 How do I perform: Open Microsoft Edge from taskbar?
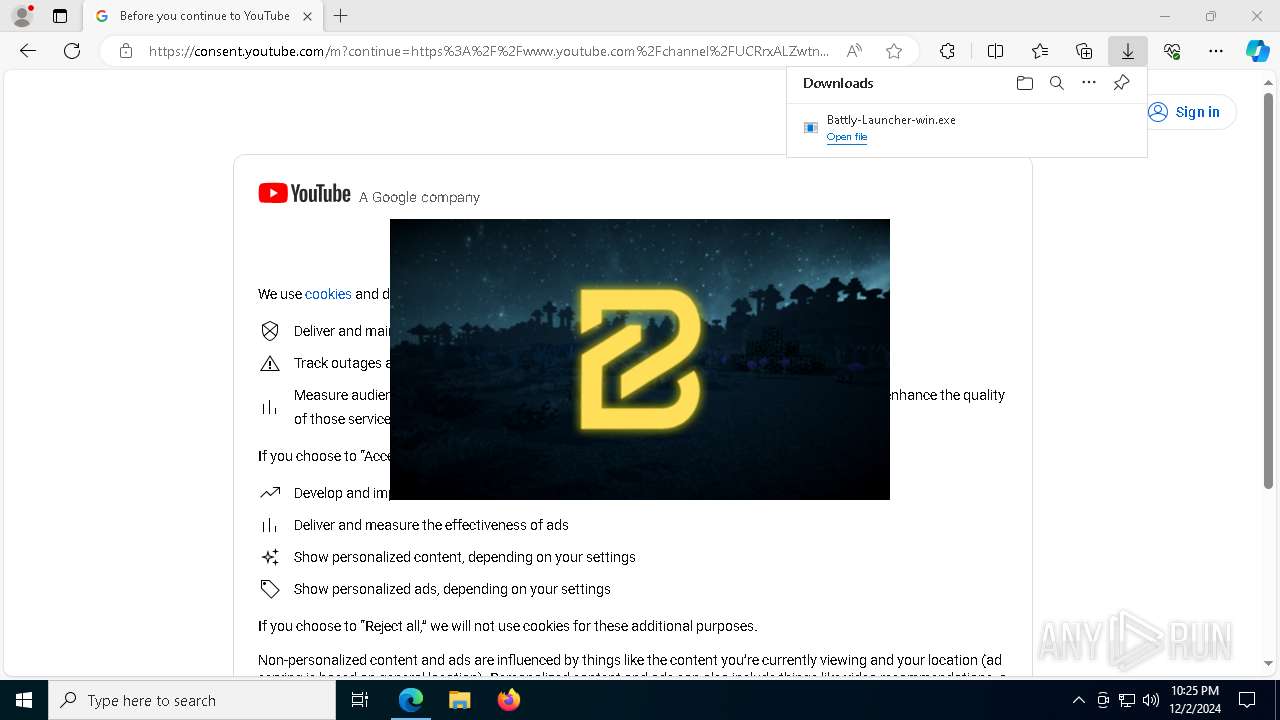click(x=411, y=700)
